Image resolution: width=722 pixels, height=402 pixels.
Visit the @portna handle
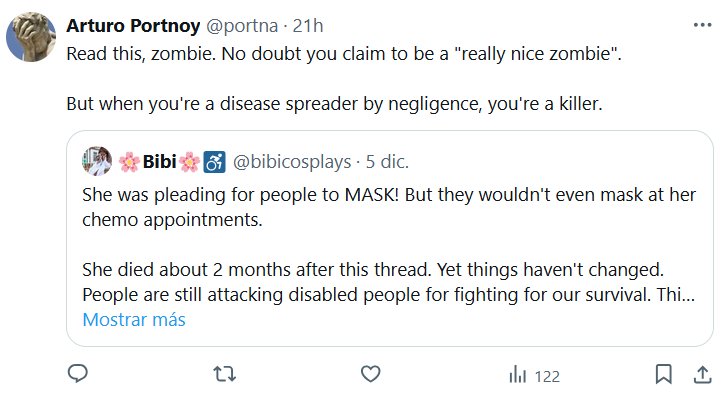pyautogui.click(x=243, y=24)
